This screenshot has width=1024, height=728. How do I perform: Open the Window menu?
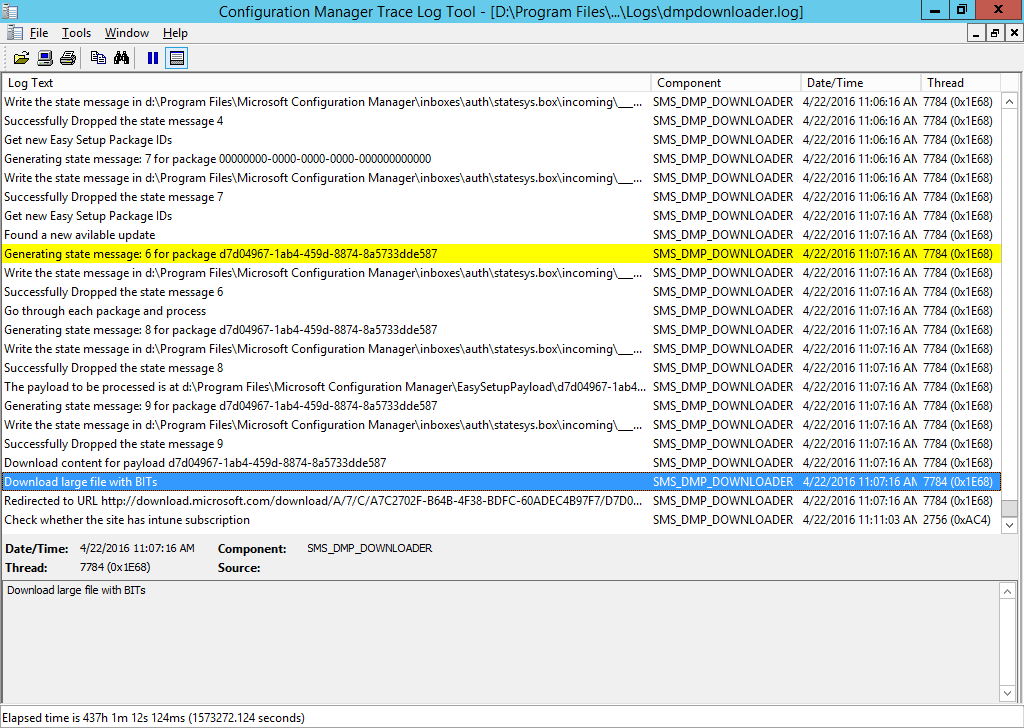[127, 33]
